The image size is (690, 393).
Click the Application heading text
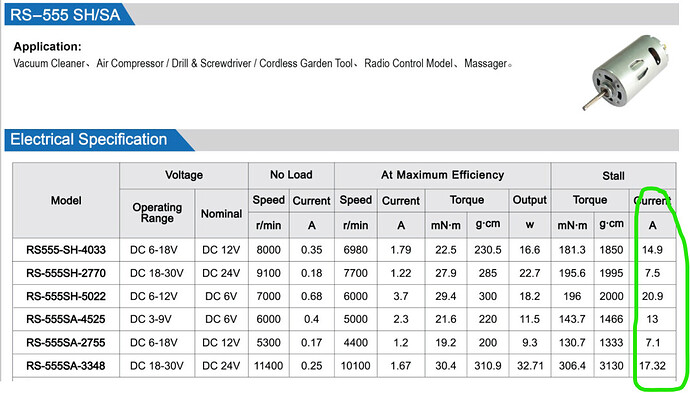coord(47,47)
